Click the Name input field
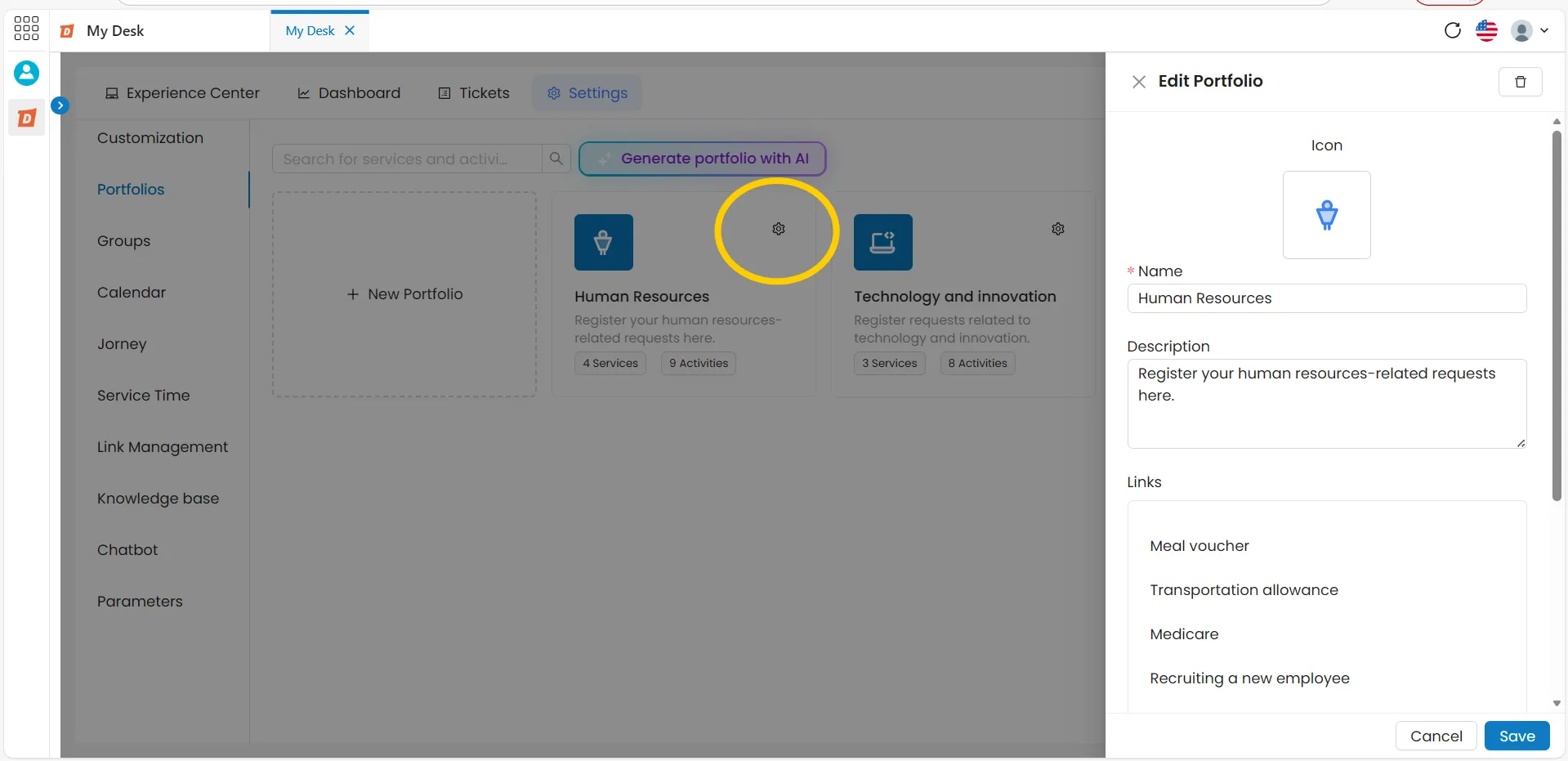Image resolution: width=1568 pixels, height=761 pixels. 1326,298
